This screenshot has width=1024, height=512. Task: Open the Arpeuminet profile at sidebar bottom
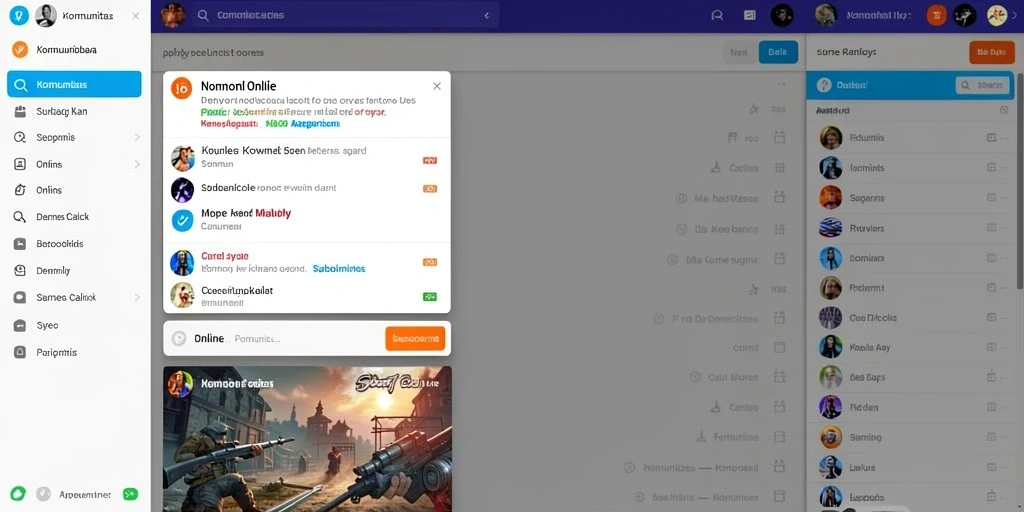(85, 494)
